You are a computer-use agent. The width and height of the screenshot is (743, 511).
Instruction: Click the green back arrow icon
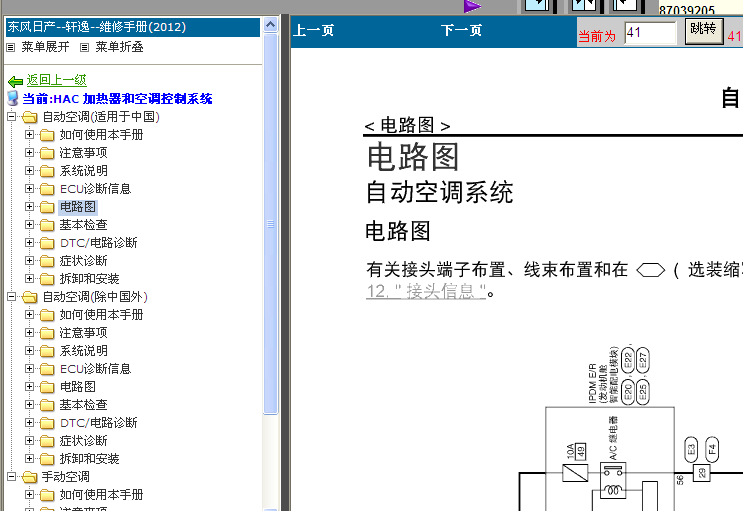tap(15, 82)
